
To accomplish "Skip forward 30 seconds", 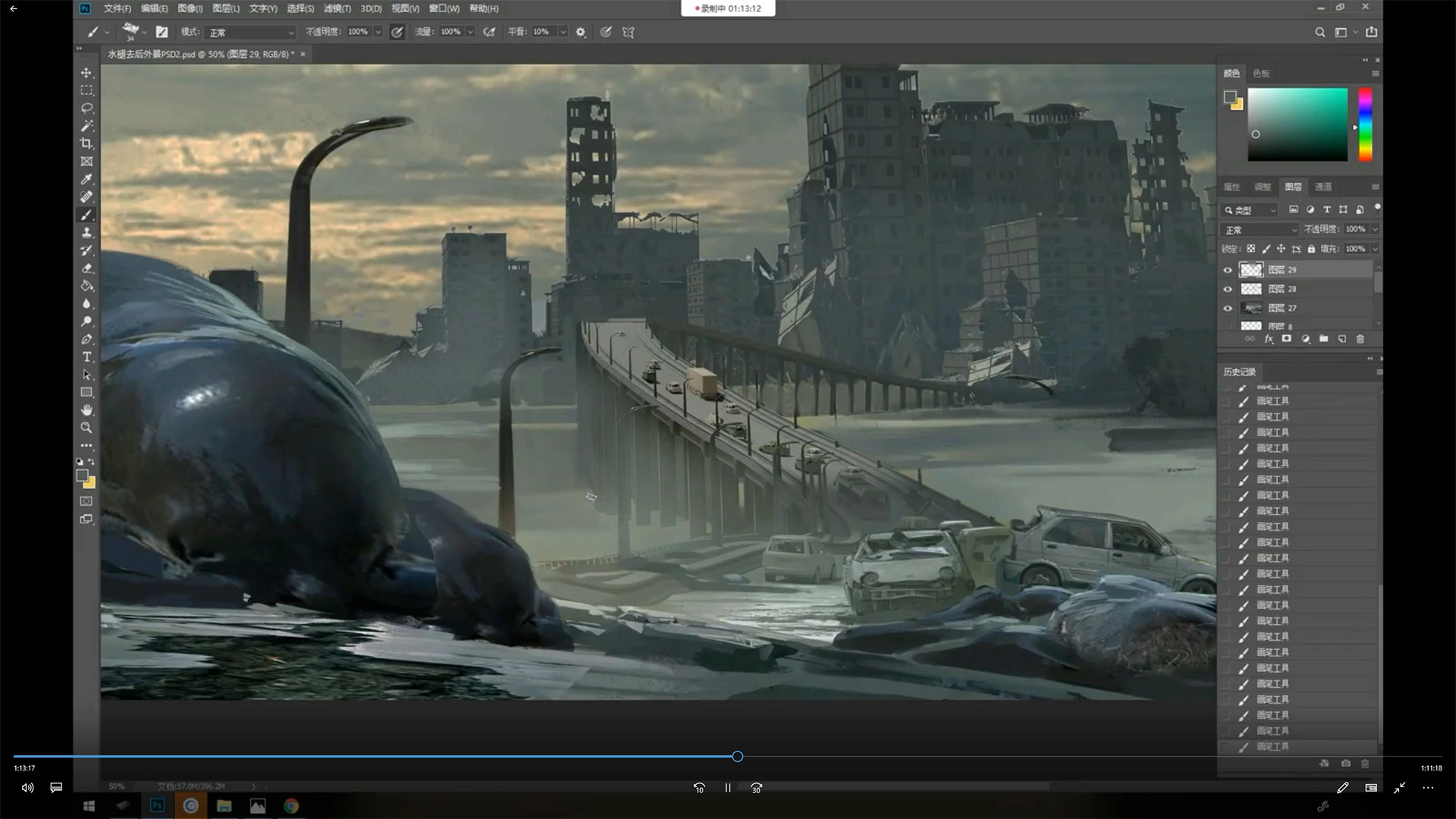I will click(x=756, y=788).
